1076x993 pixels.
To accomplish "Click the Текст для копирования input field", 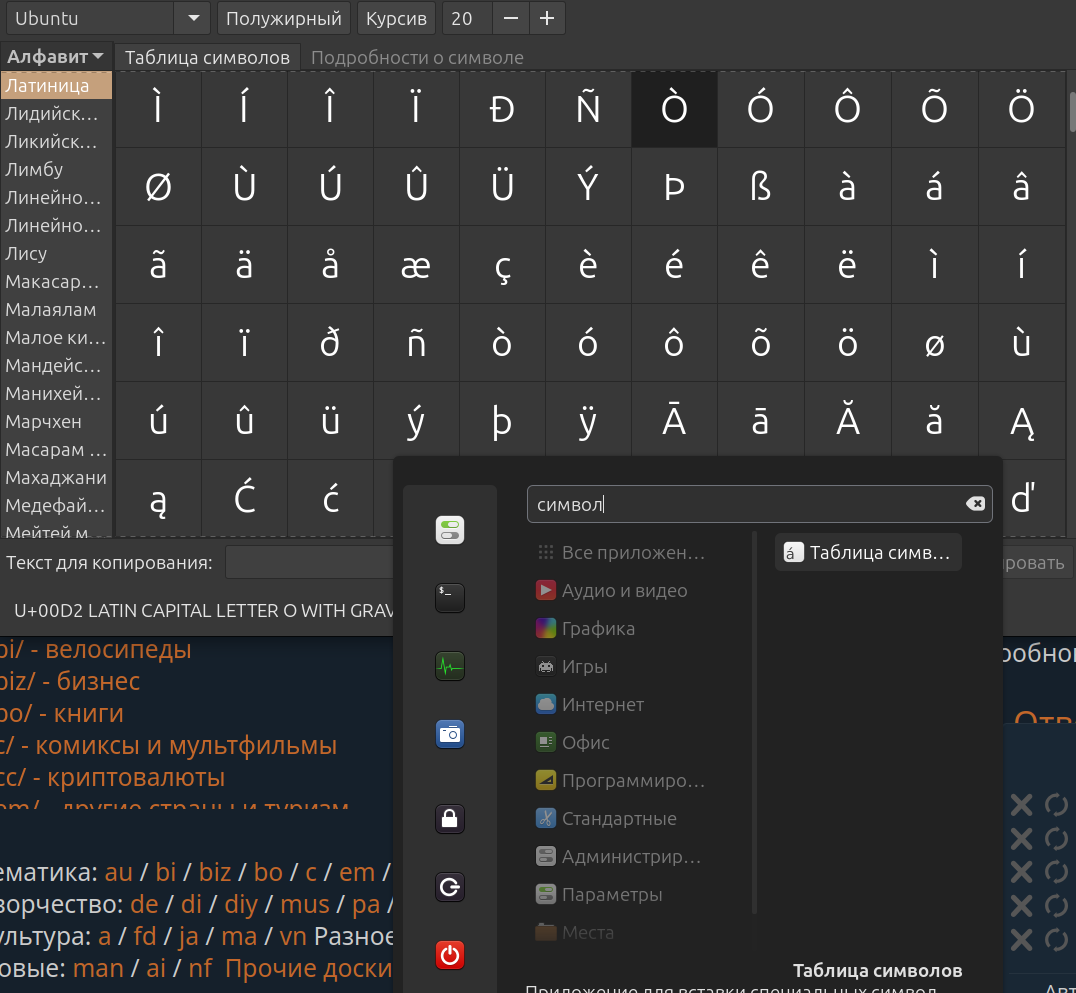I will [x=309, y=563].
